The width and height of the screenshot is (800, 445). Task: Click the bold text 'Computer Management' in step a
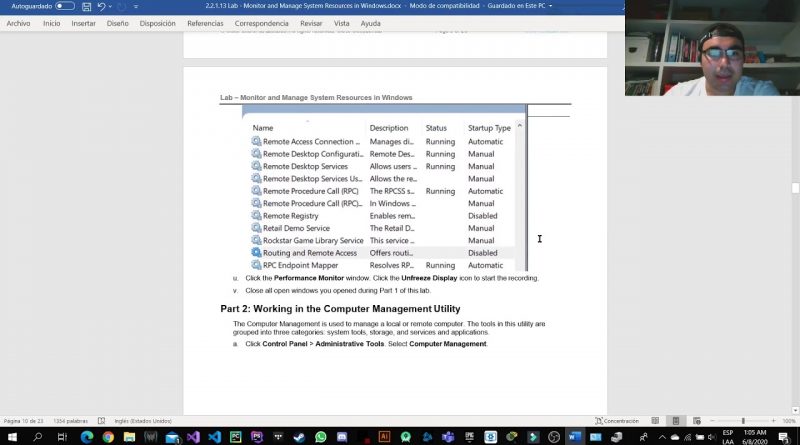click(x=447, y=344)
